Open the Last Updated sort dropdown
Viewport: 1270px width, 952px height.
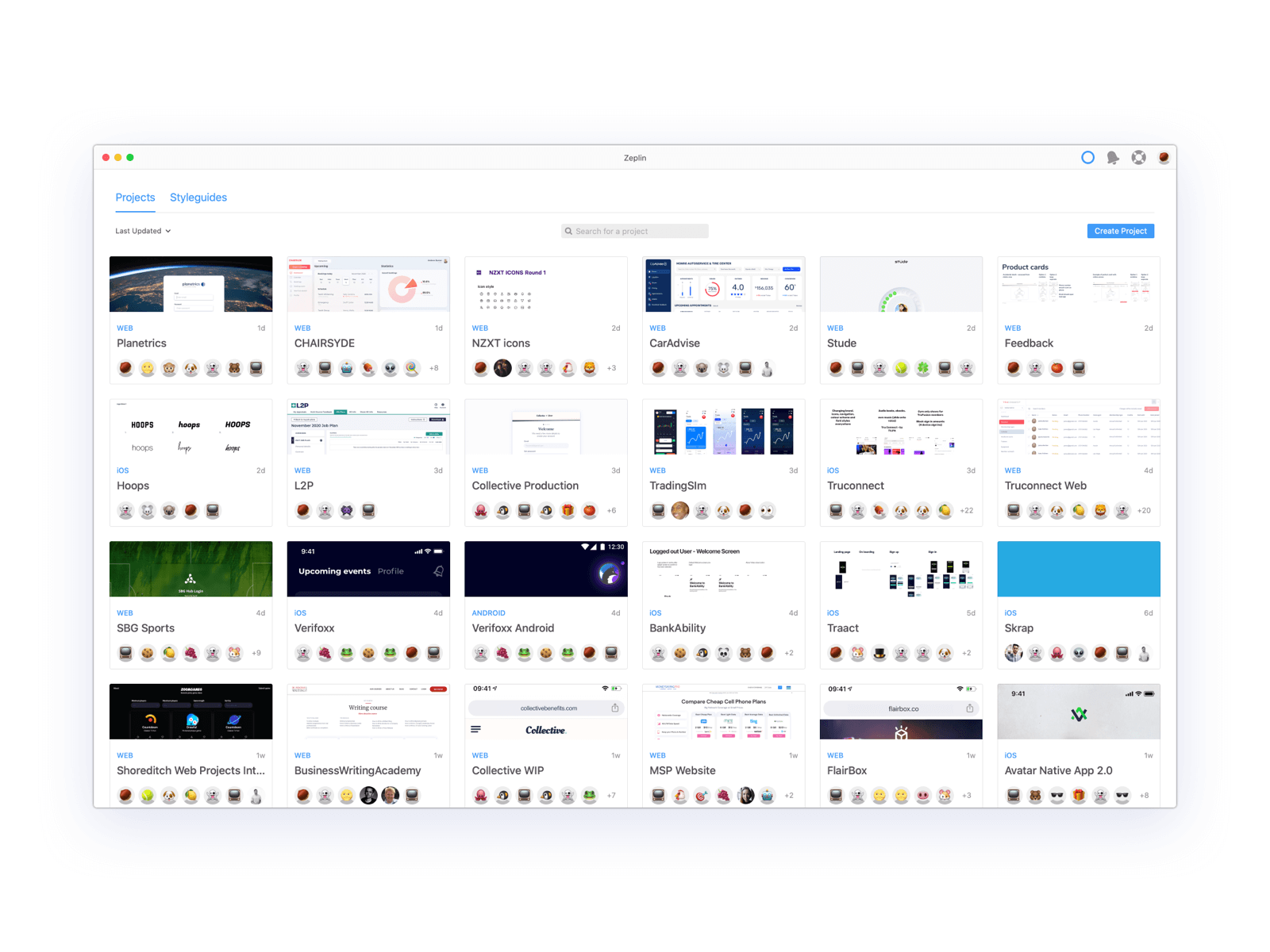click(x=143, y=231)
